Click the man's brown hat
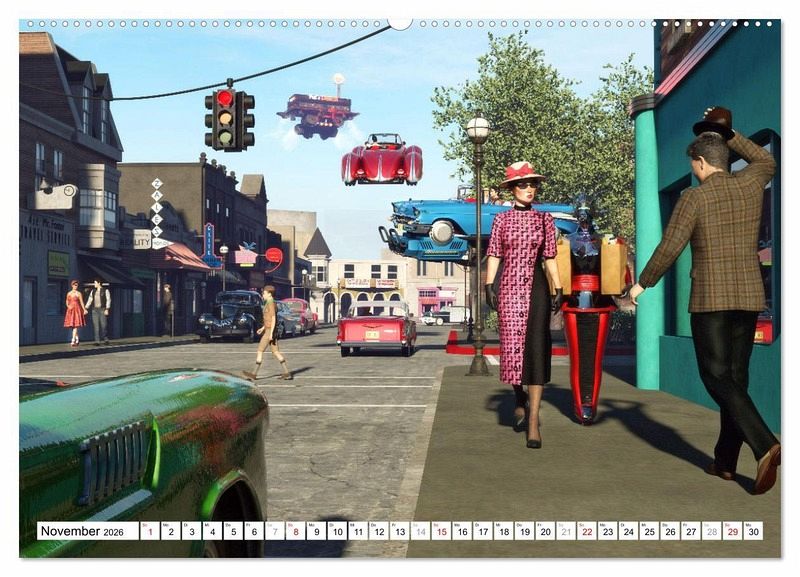 (714, 122)
